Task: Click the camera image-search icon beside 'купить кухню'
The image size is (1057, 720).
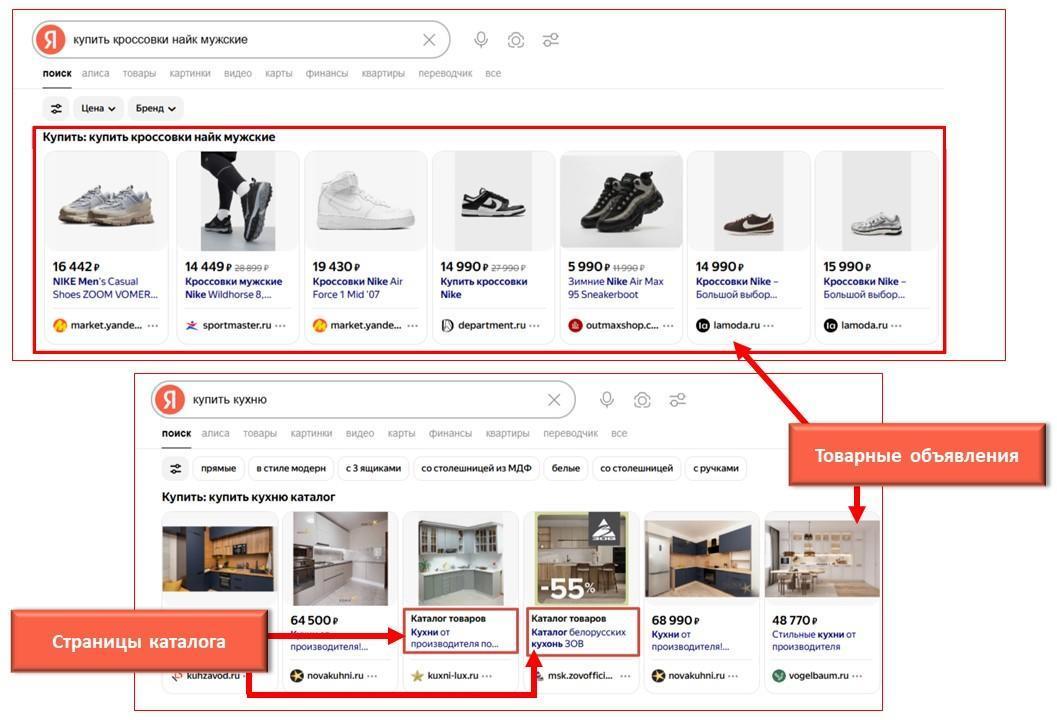Action: [x=642, y=400]
